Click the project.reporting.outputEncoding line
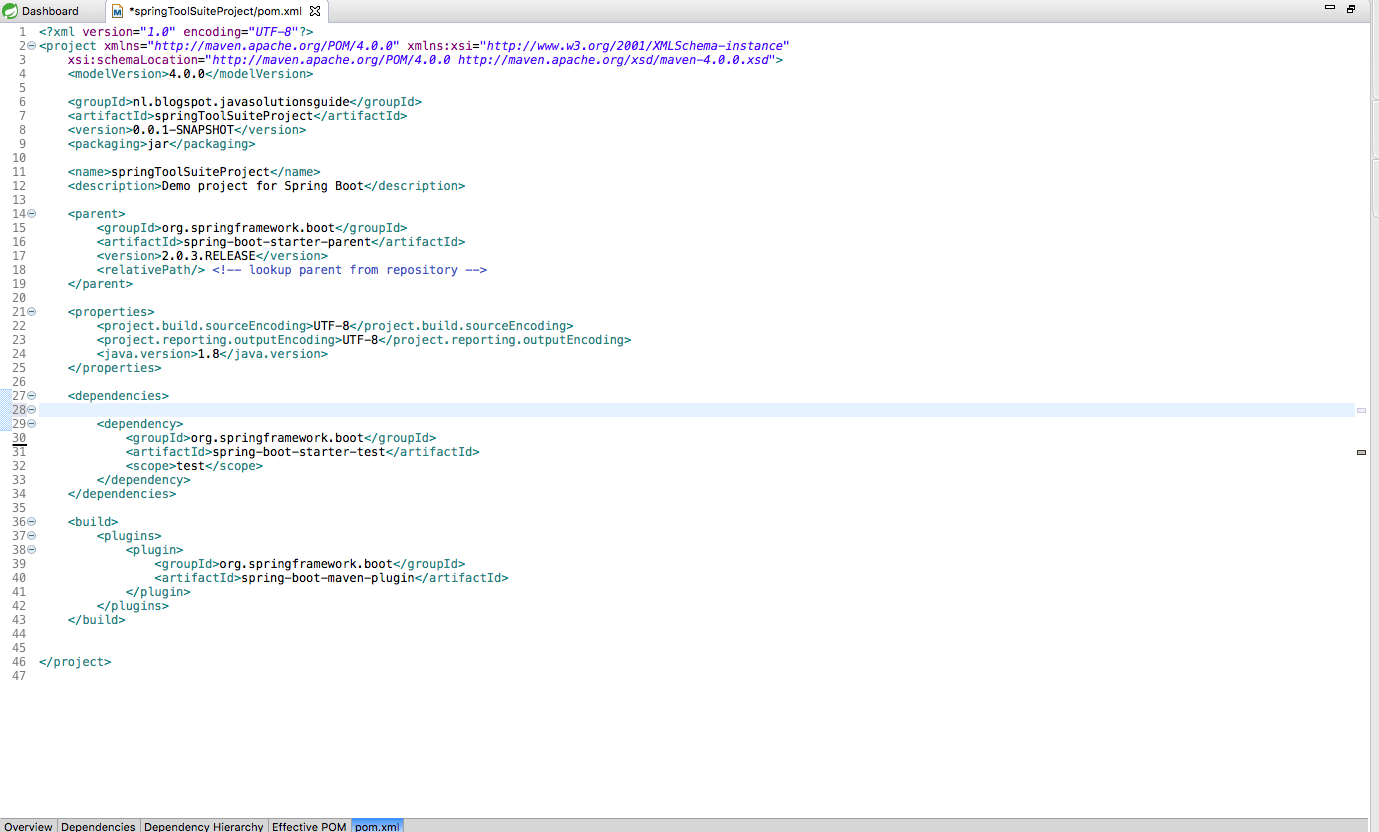 point(364,340)
